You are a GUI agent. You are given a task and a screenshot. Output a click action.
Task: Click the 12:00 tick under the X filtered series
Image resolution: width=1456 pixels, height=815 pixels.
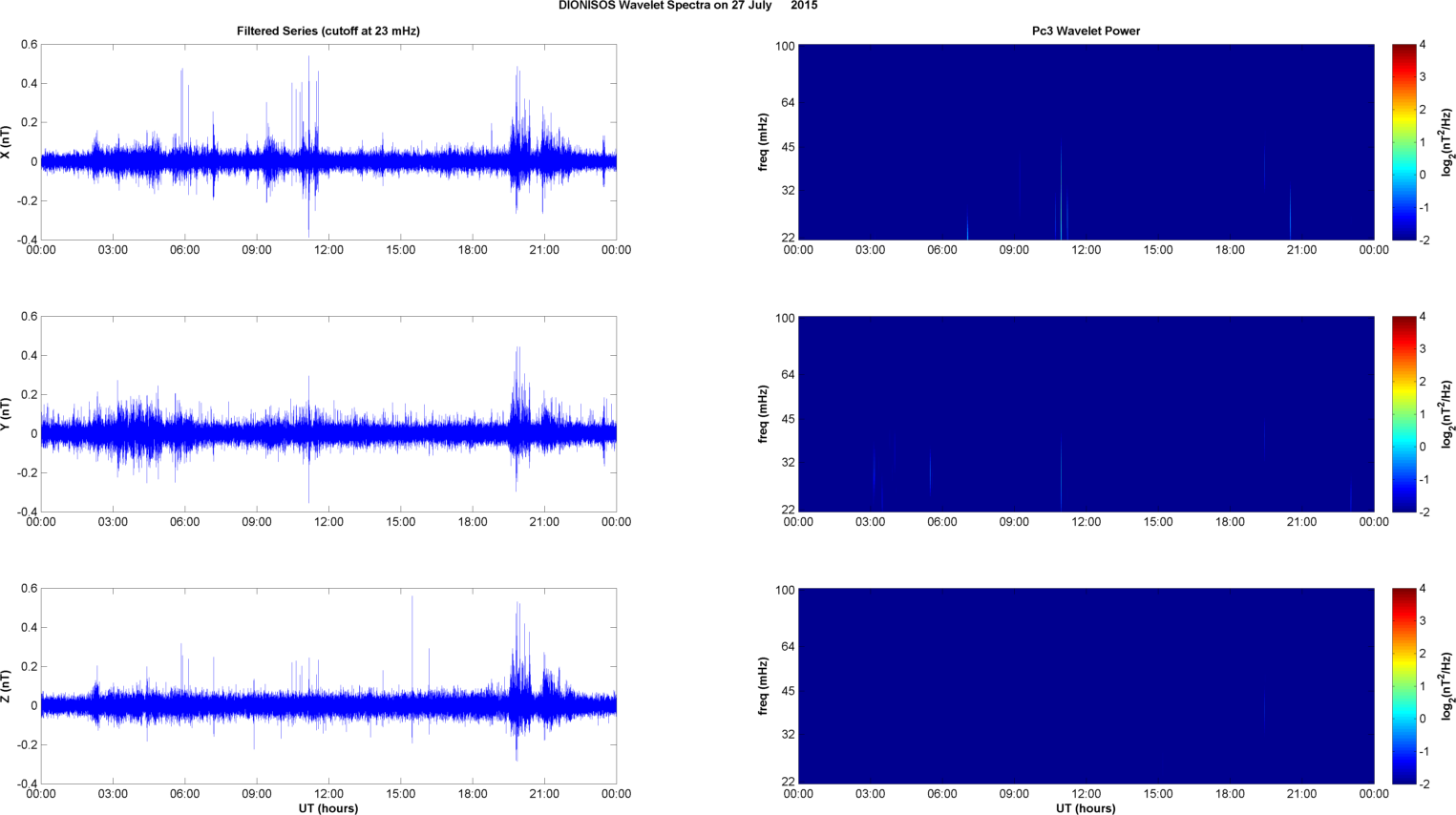328,250
